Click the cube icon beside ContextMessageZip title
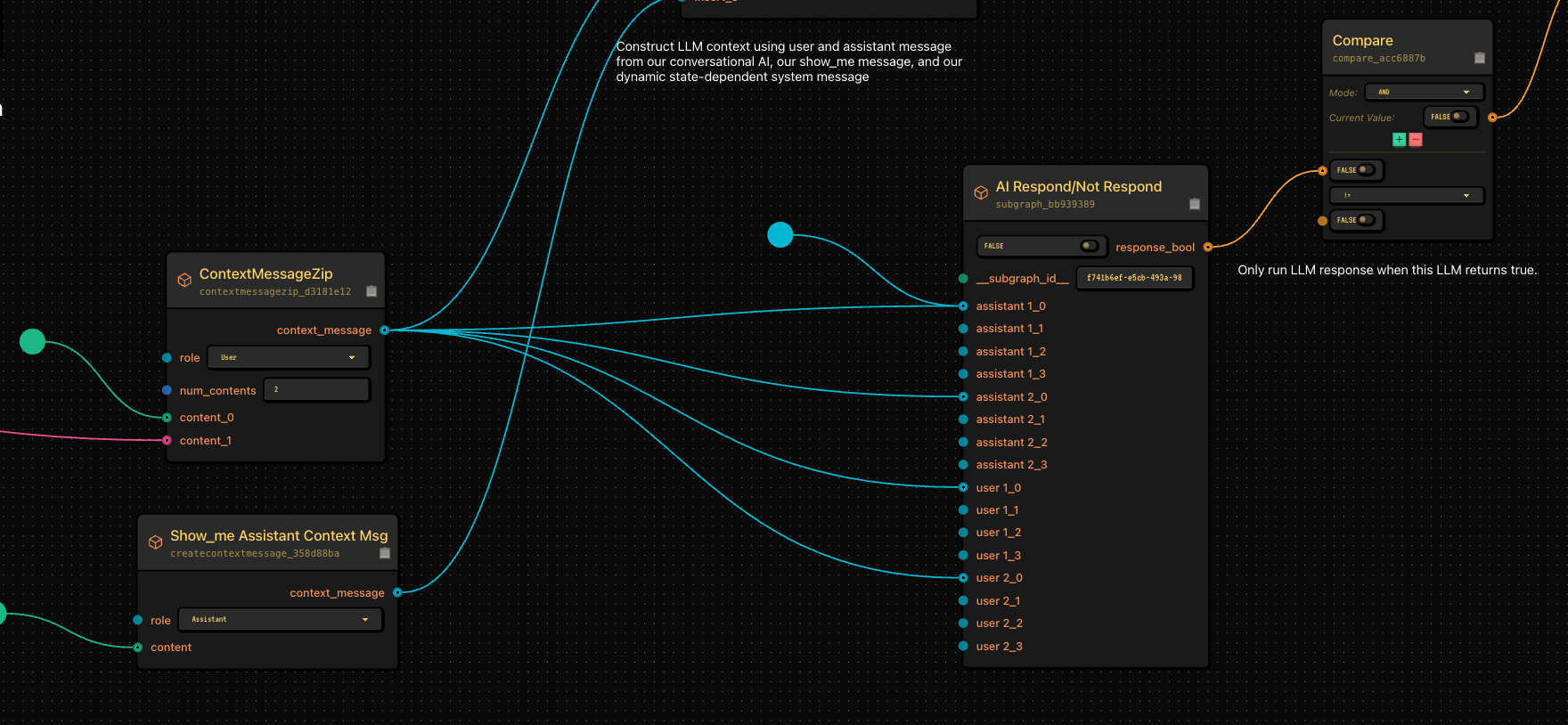Image resolution: width=1568 pixels, height=725 pixels. tap(184, 281)
